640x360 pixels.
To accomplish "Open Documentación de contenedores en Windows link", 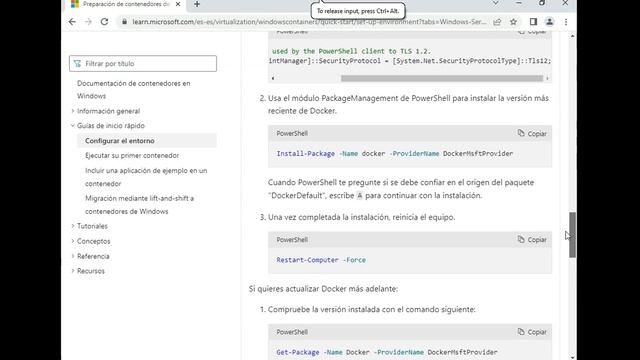I will coord(133,89).
